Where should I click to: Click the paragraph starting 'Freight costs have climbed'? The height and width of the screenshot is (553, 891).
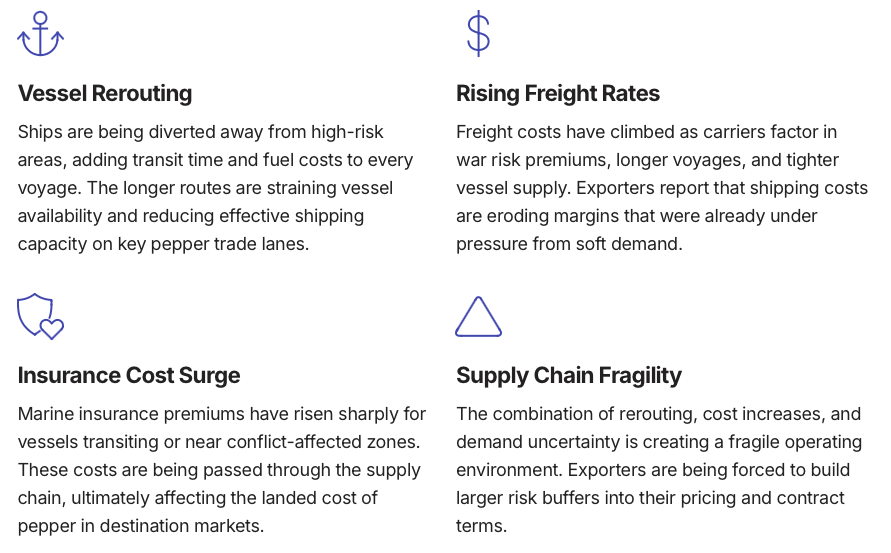click(661, 188)
